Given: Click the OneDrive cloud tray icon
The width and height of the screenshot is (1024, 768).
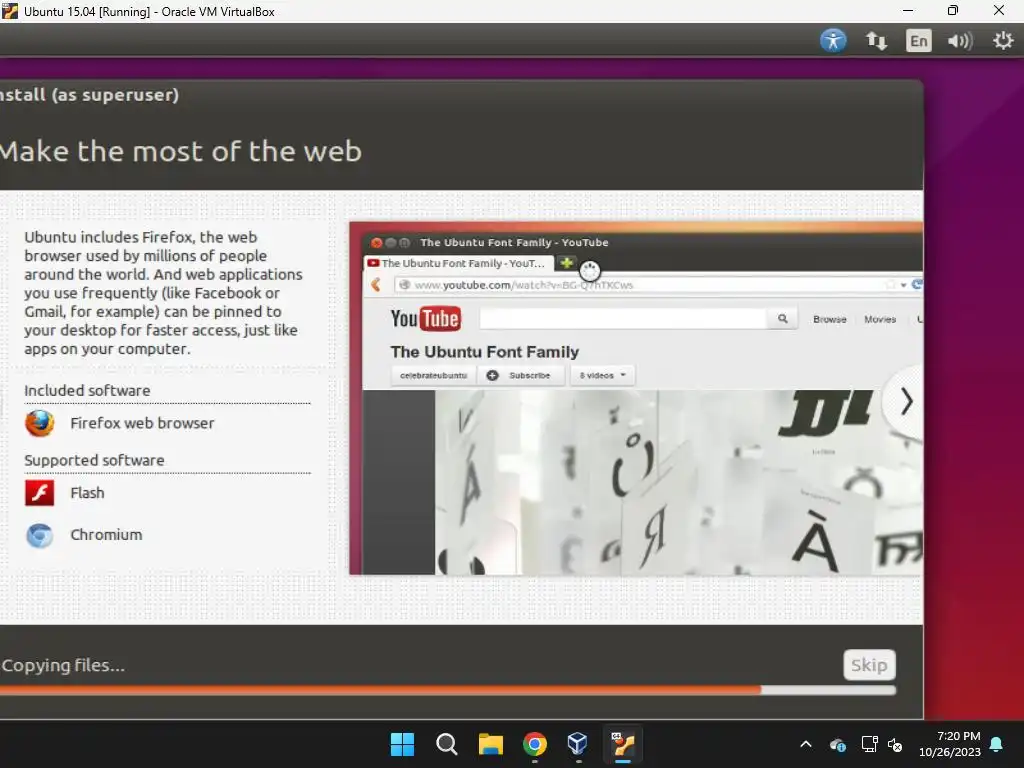Looking at the screenshot, I should [x=838, y=744].
